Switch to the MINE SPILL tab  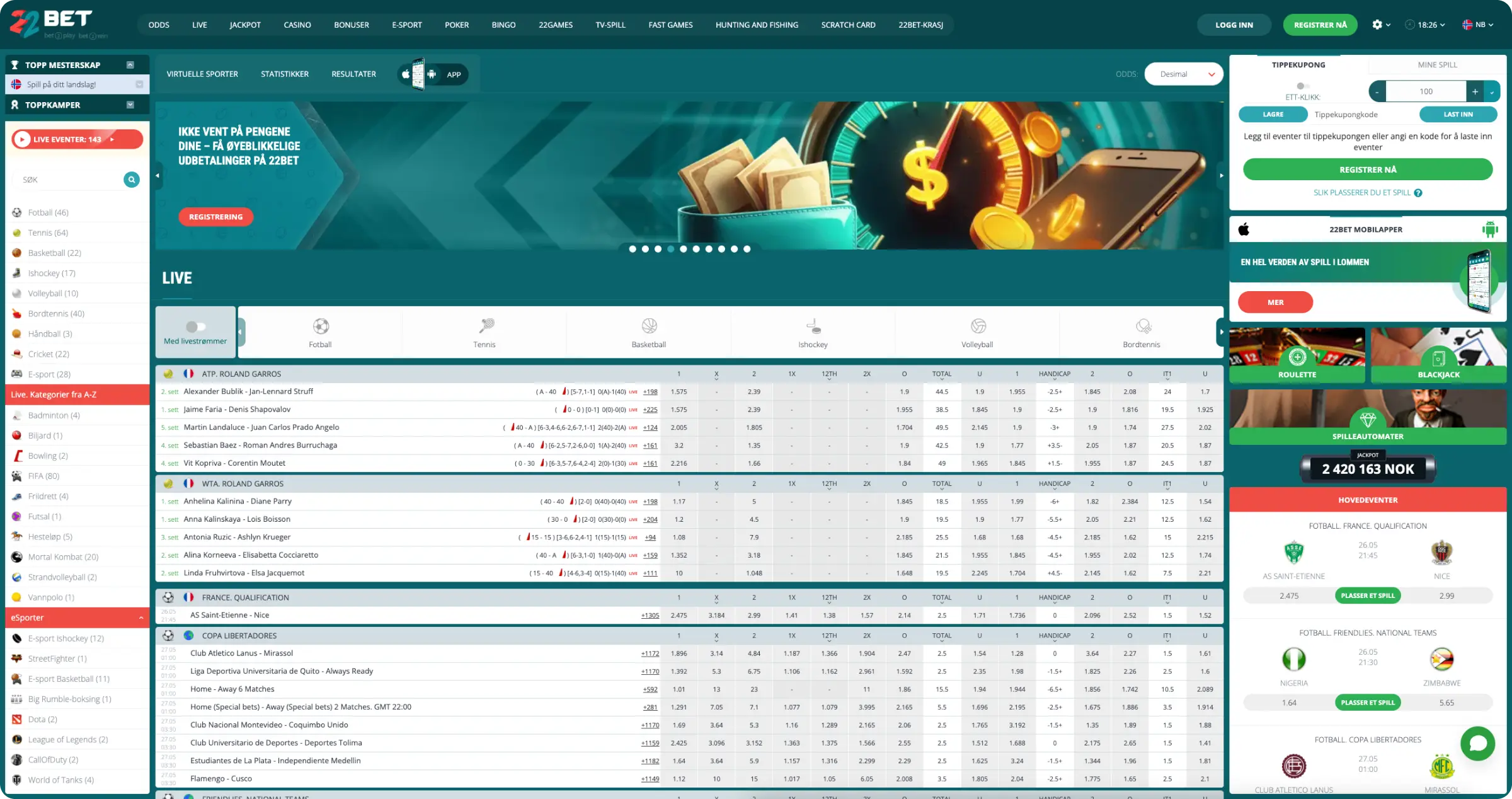[1437, 65]
